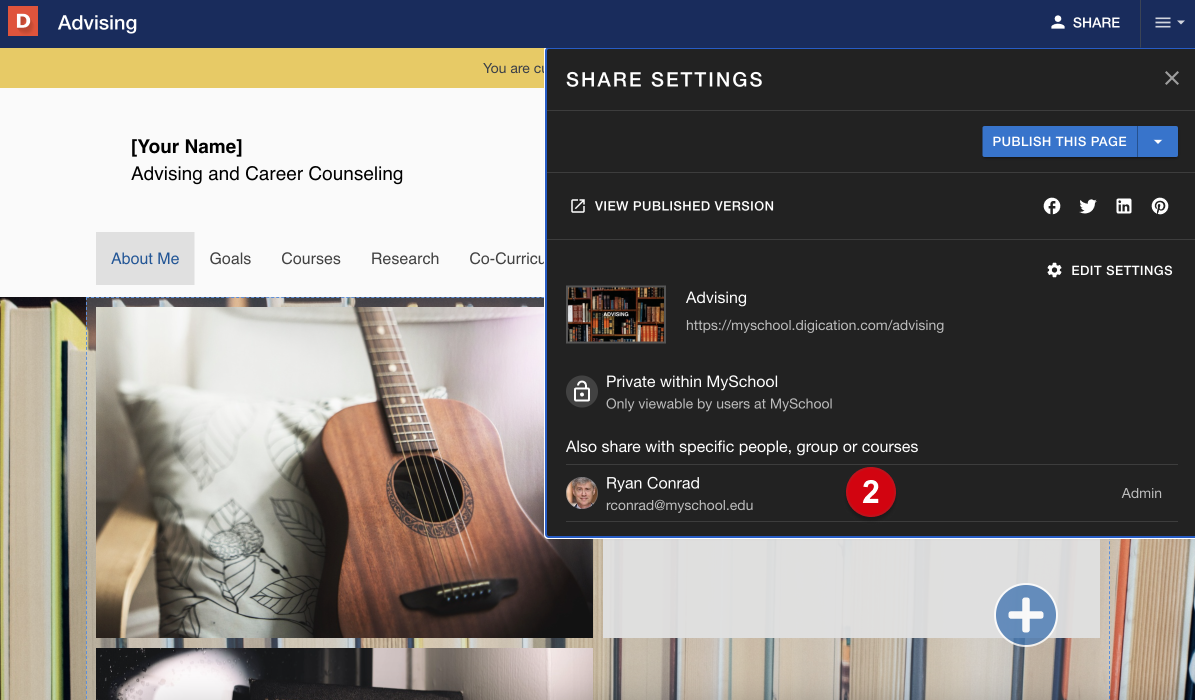Click the Admin role label

click(1141, 493)
